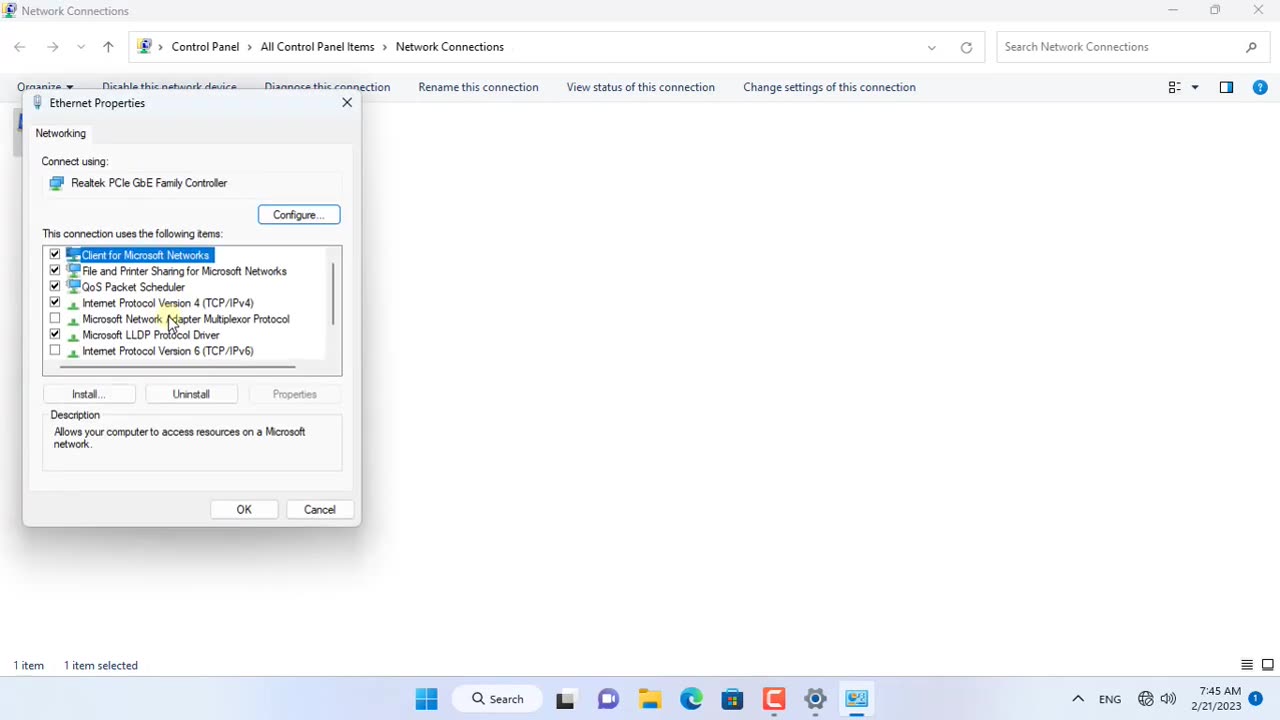Click the Uninstall button
Viewport: 1280px width, 720px height.
tap(191, 394)
